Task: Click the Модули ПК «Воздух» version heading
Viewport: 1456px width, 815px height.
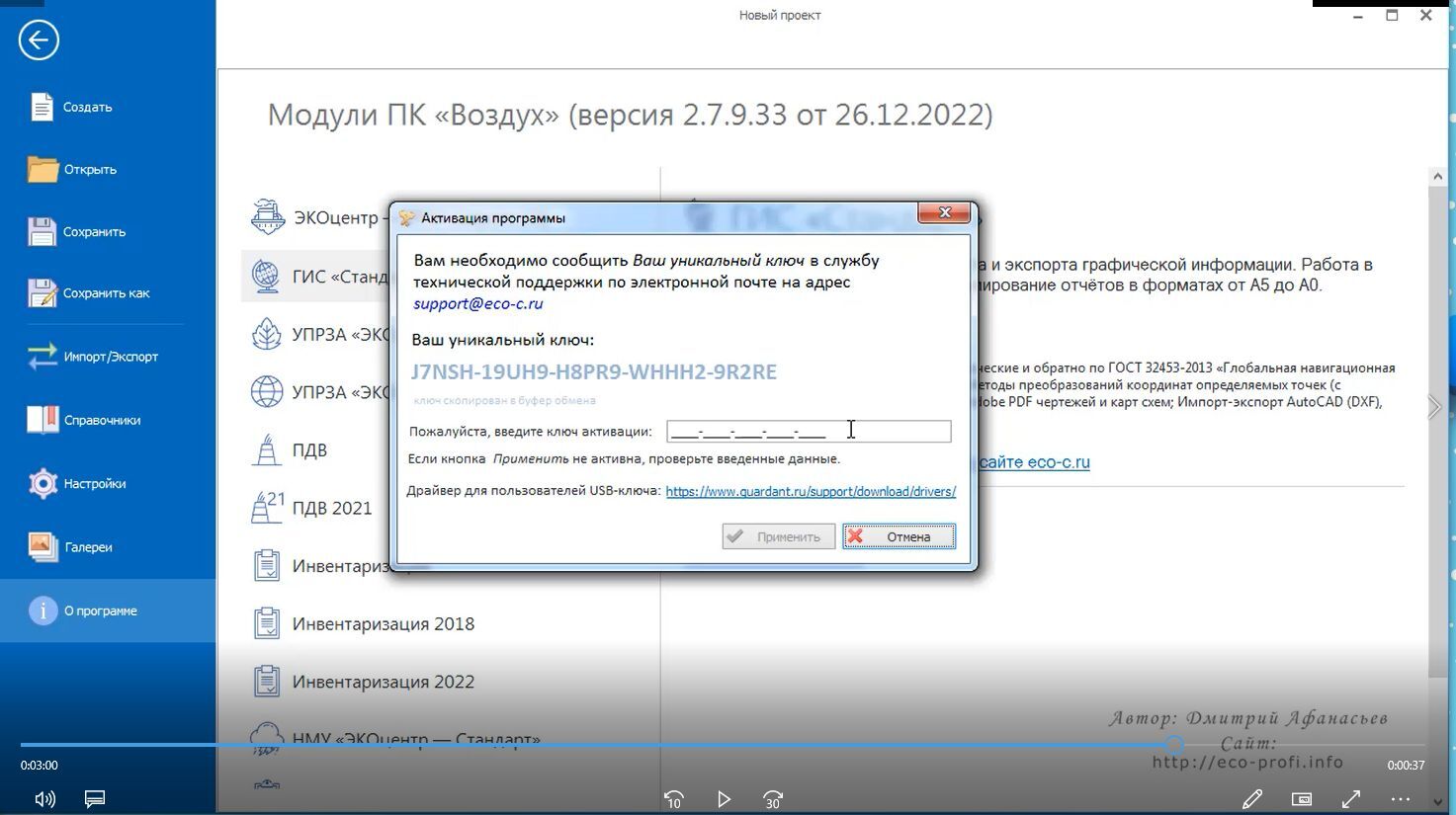Action: pos(631,115)
